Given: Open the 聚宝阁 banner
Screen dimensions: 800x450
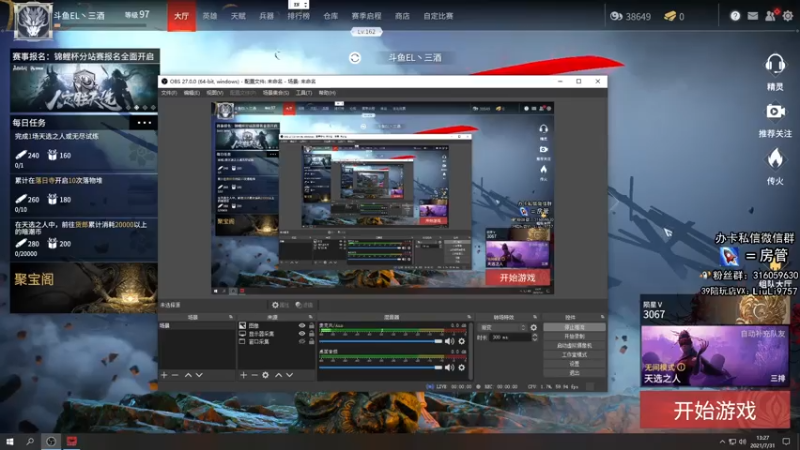Looking at the screenshot, I should click(x=84, y=288).
